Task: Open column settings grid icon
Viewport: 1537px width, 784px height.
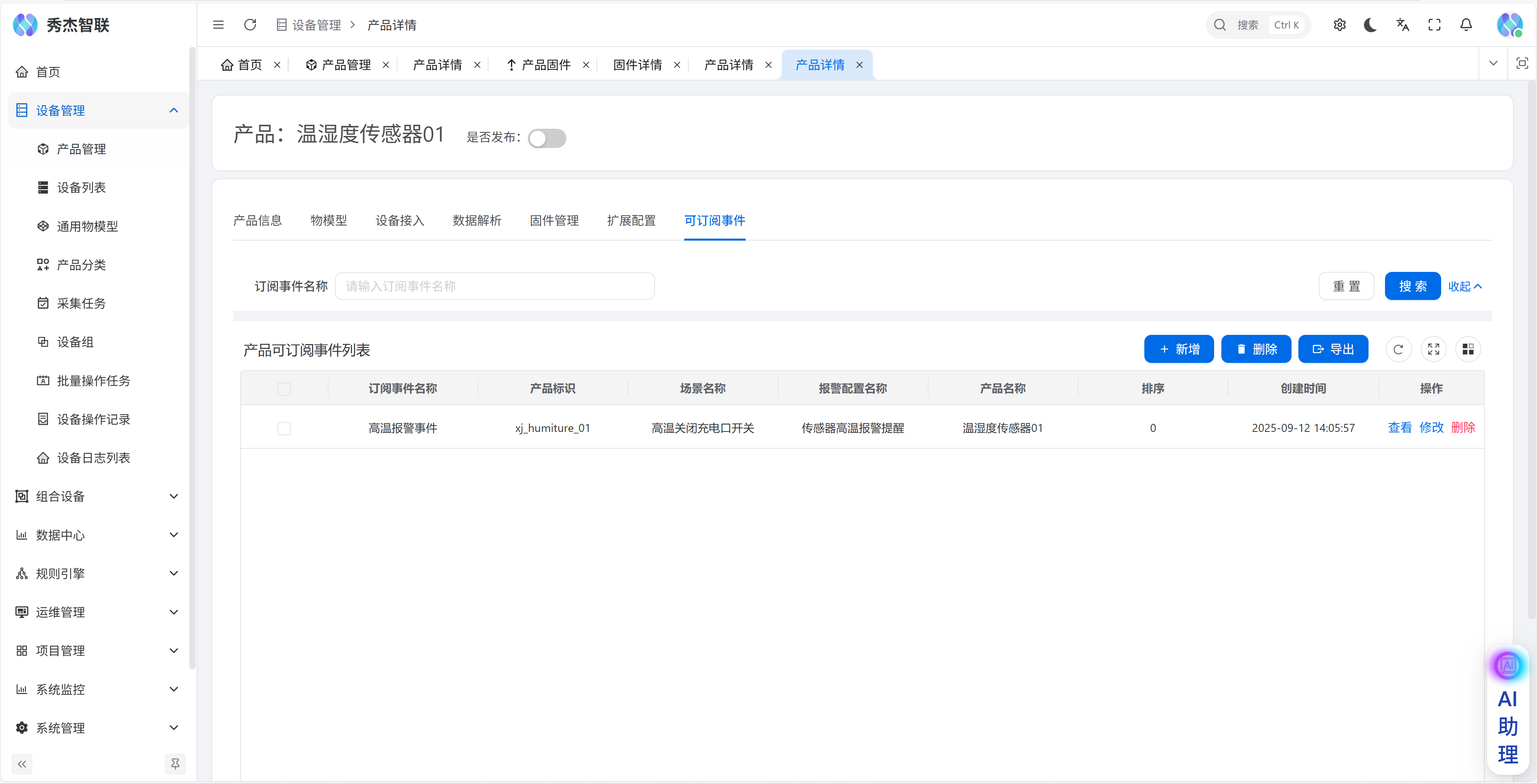Action: (1468, 350)
